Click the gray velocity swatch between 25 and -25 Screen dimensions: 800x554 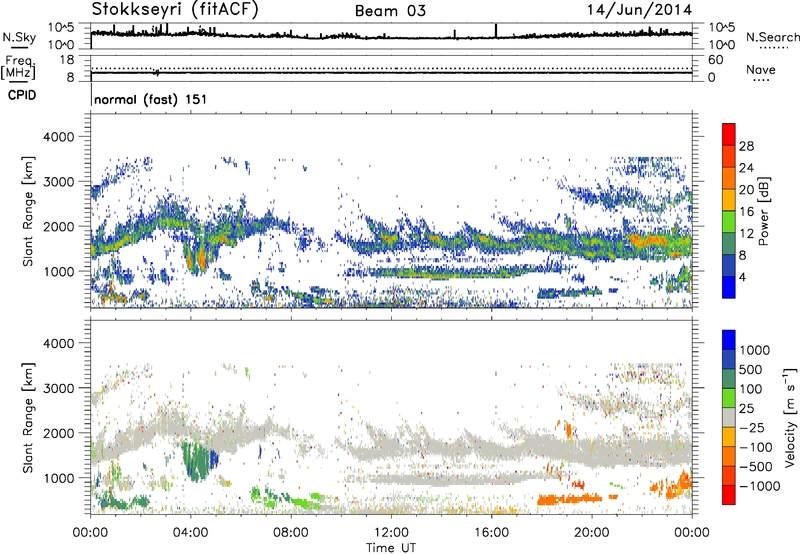(x=729, y=418)
